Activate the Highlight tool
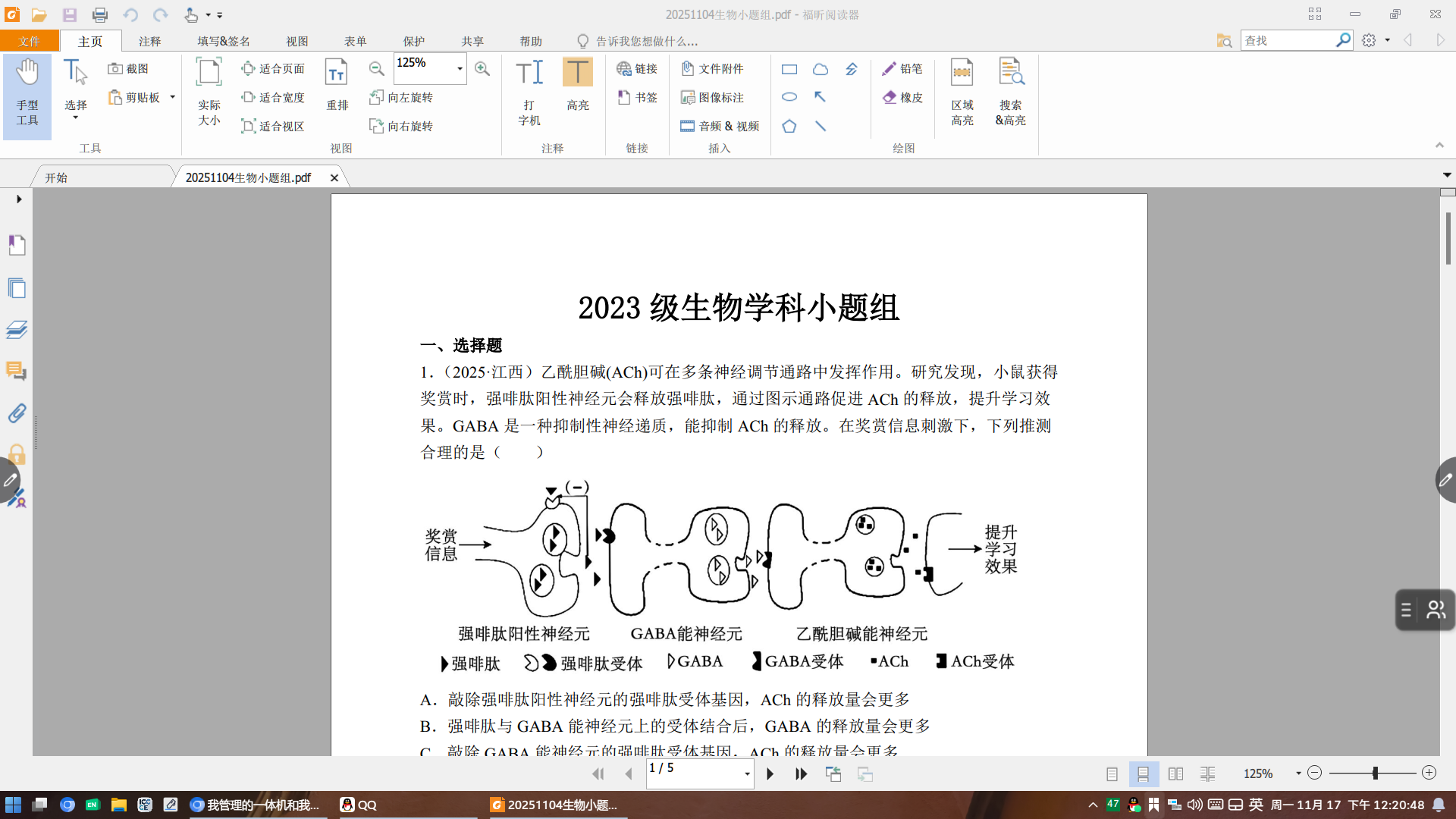Image resolution: width=1456 pixels, height=819 pixels. click(x=577, y=74)
